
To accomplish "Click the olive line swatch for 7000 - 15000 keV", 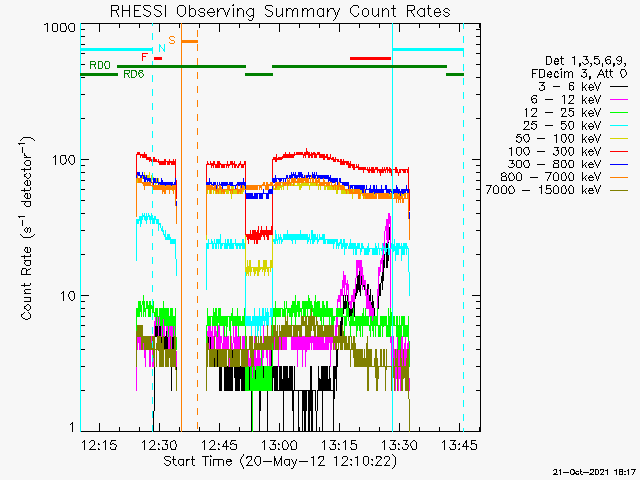I will coord(619,190).
